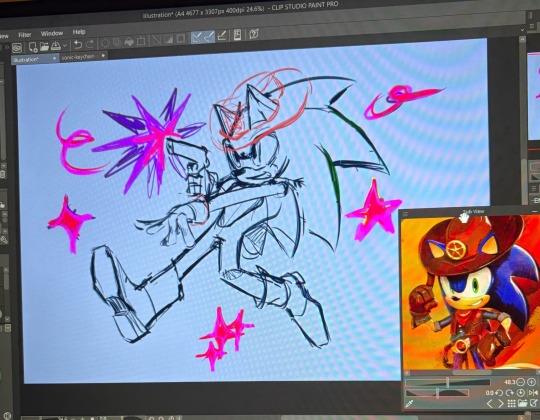
Task: Click the Clear Outside Selection icon
Action: coord(117,42)
